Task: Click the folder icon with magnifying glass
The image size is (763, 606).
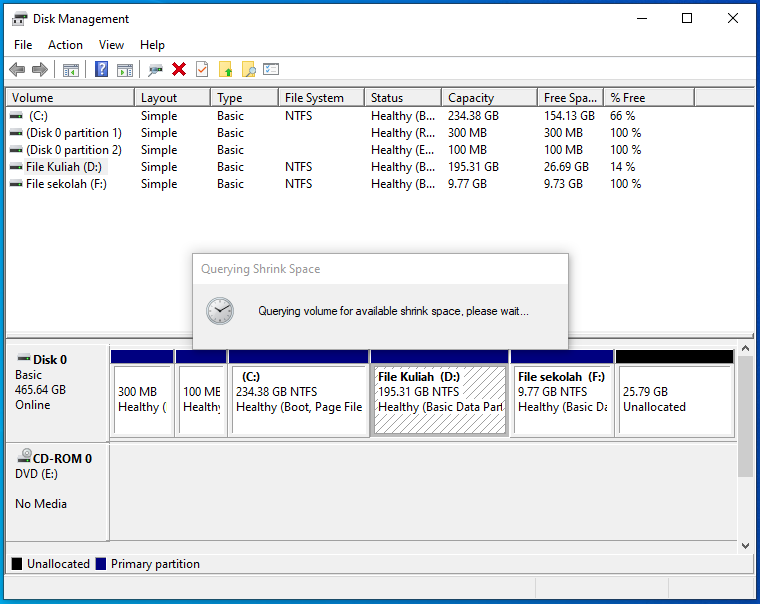Action: point(248,70)
